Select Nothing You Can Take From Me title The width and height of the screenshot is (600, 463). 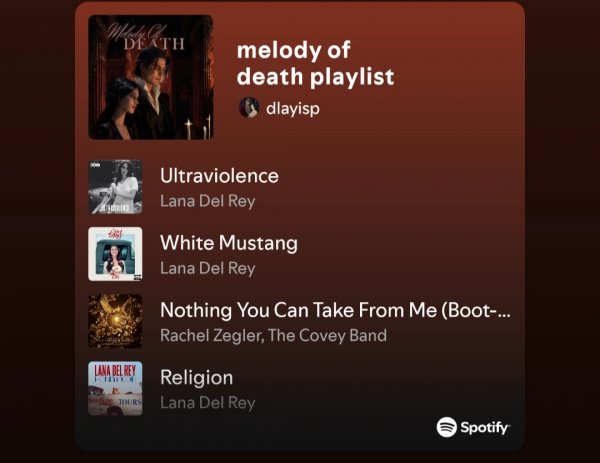335,310
